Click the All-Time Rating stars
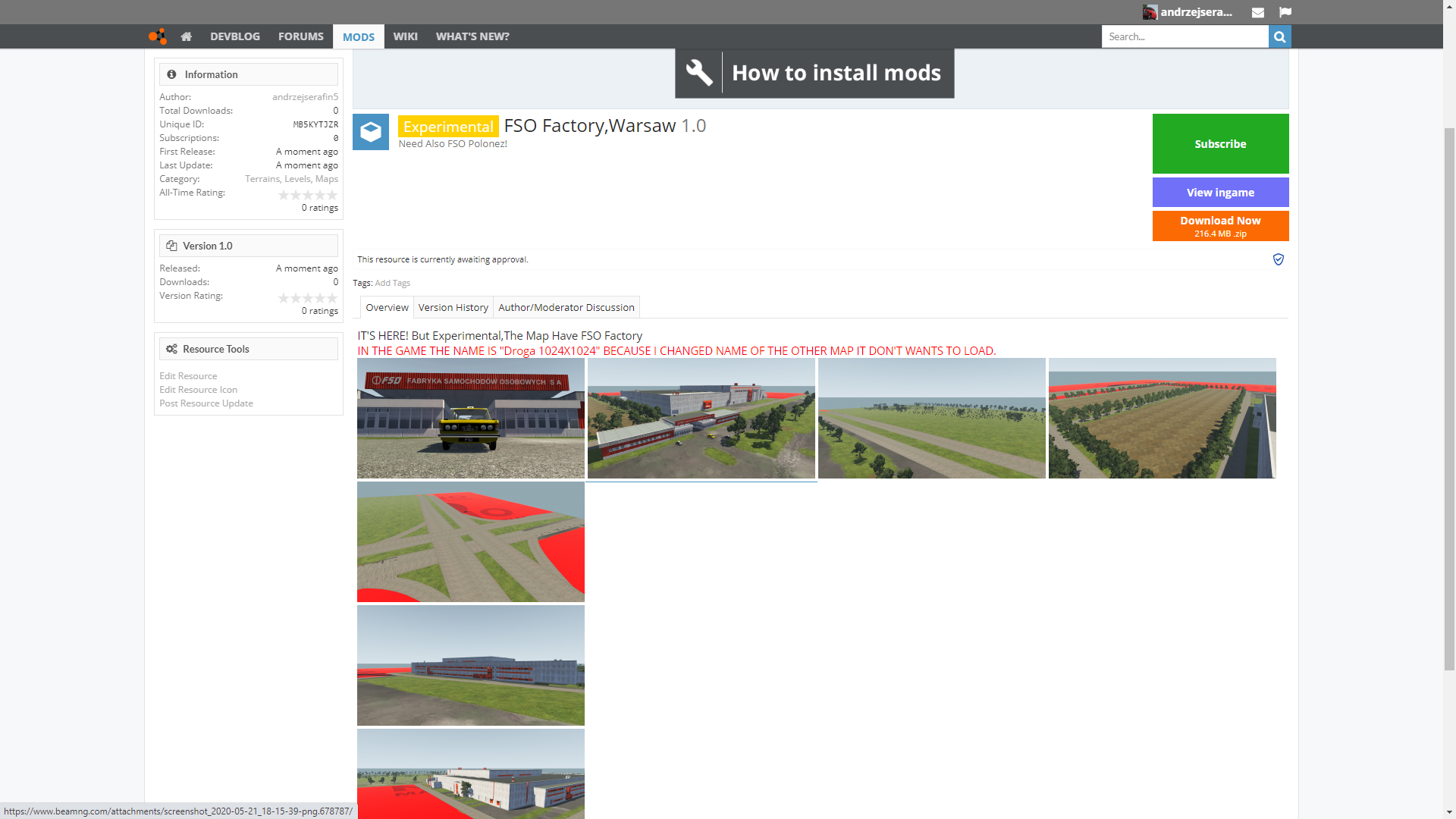Screen dimensions: 1456x819 308,195
